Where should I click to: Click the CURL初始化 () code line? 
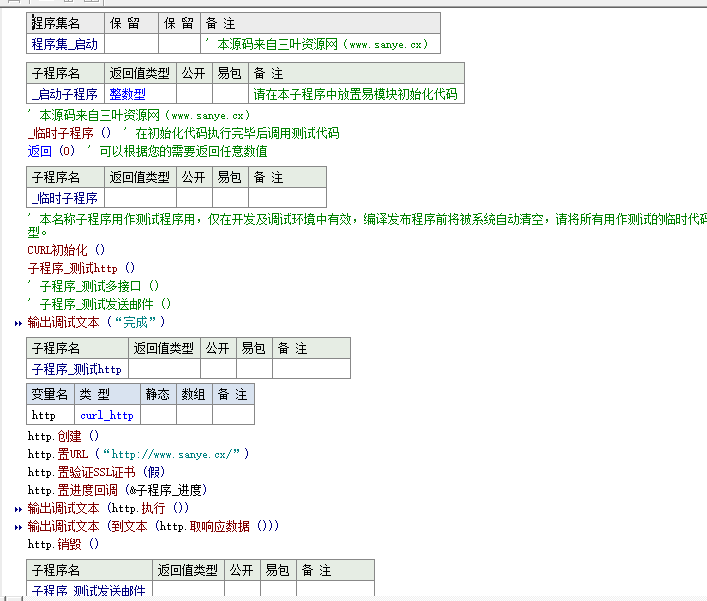pyautogui.click(x=66, y=250)
